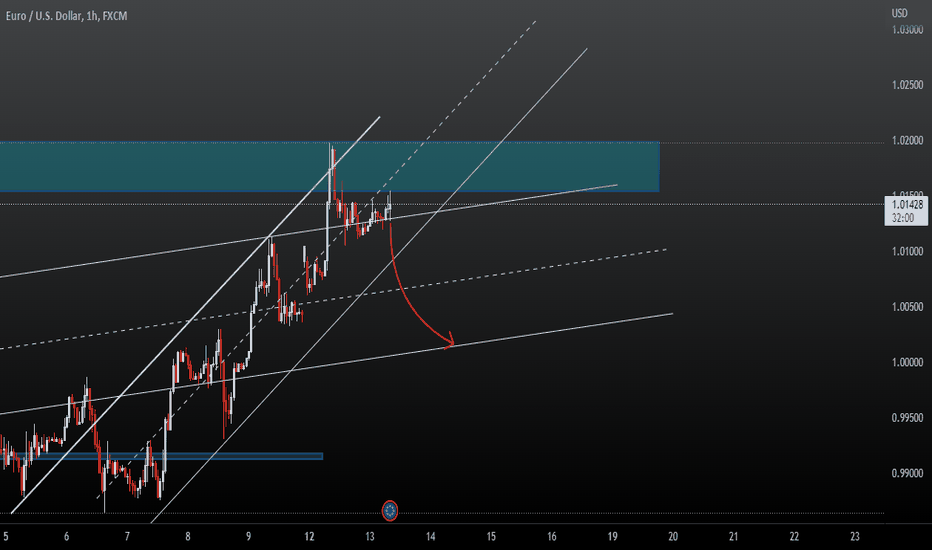Click the economic event marker icon
Image resolution: width=932 pixels, height=550 pixels.
(x=389, y=510)
